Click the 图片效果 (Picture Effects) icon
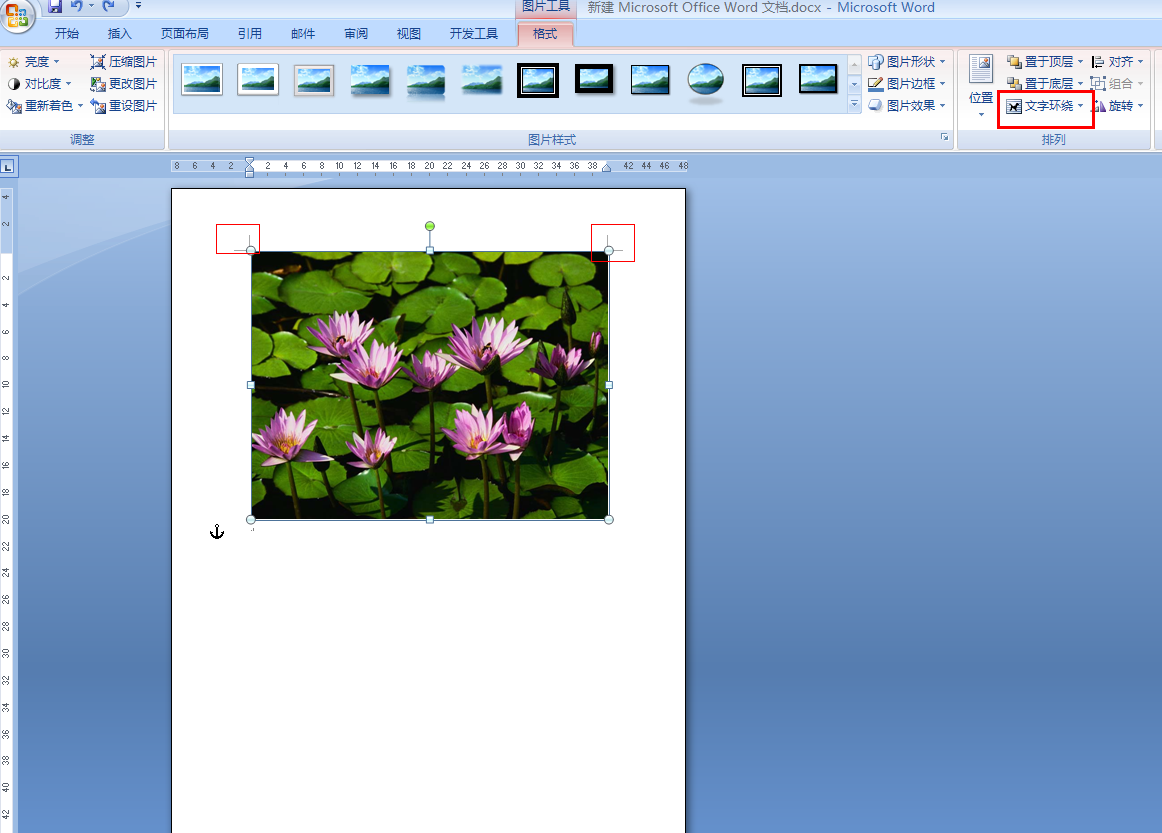Screen dimensions: 1162x833 tap(905, 105)
